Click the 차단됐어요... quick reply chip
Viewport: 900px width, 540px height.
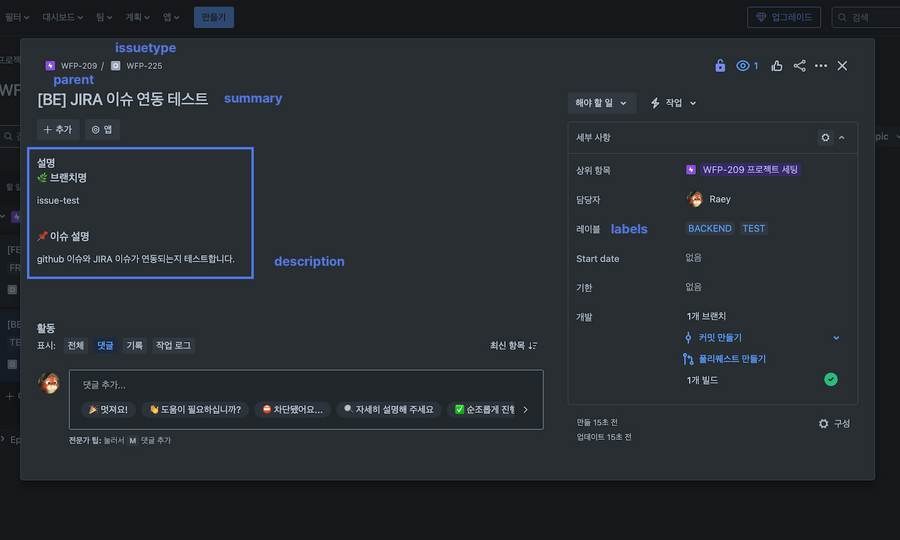[292, 410]
